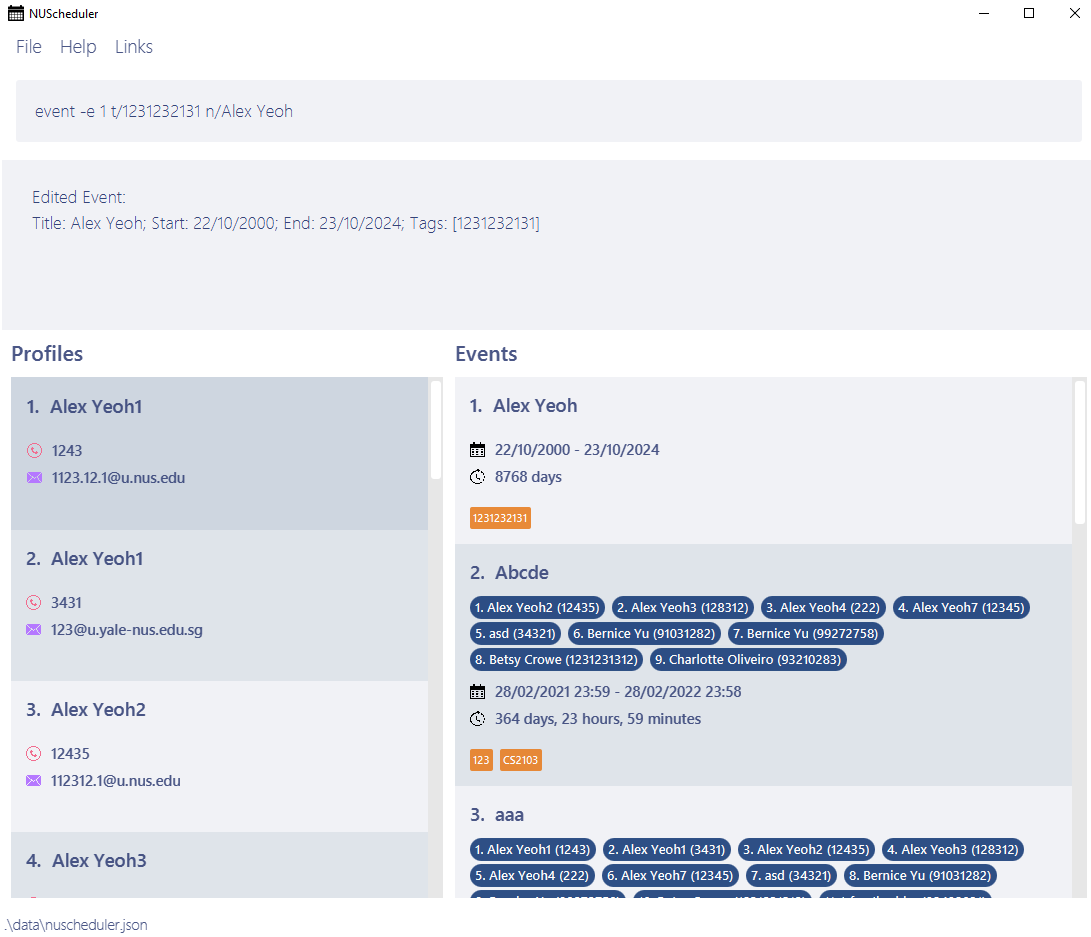Select event title 3. aaa
The height and width of the screenshot is (937, 1091).
pyautogui.click(x=497, y=815)
